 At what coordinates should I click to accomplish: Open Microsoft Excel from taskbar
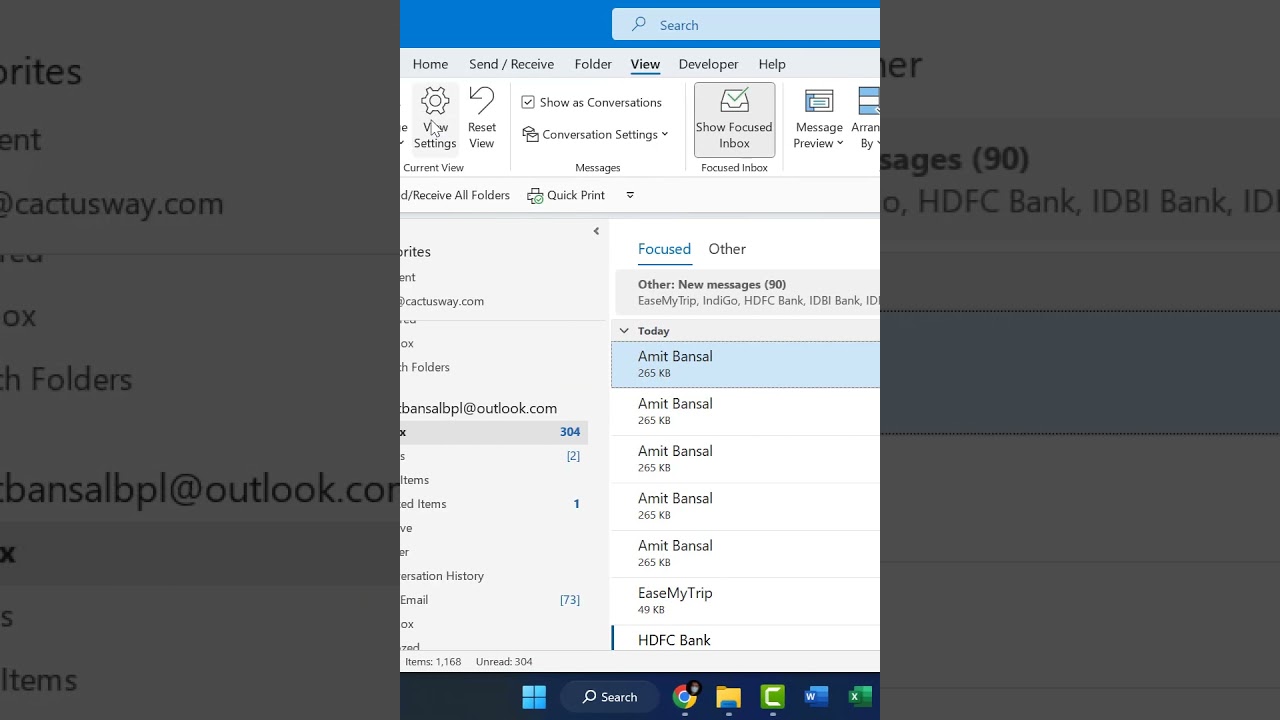point(860,697)
